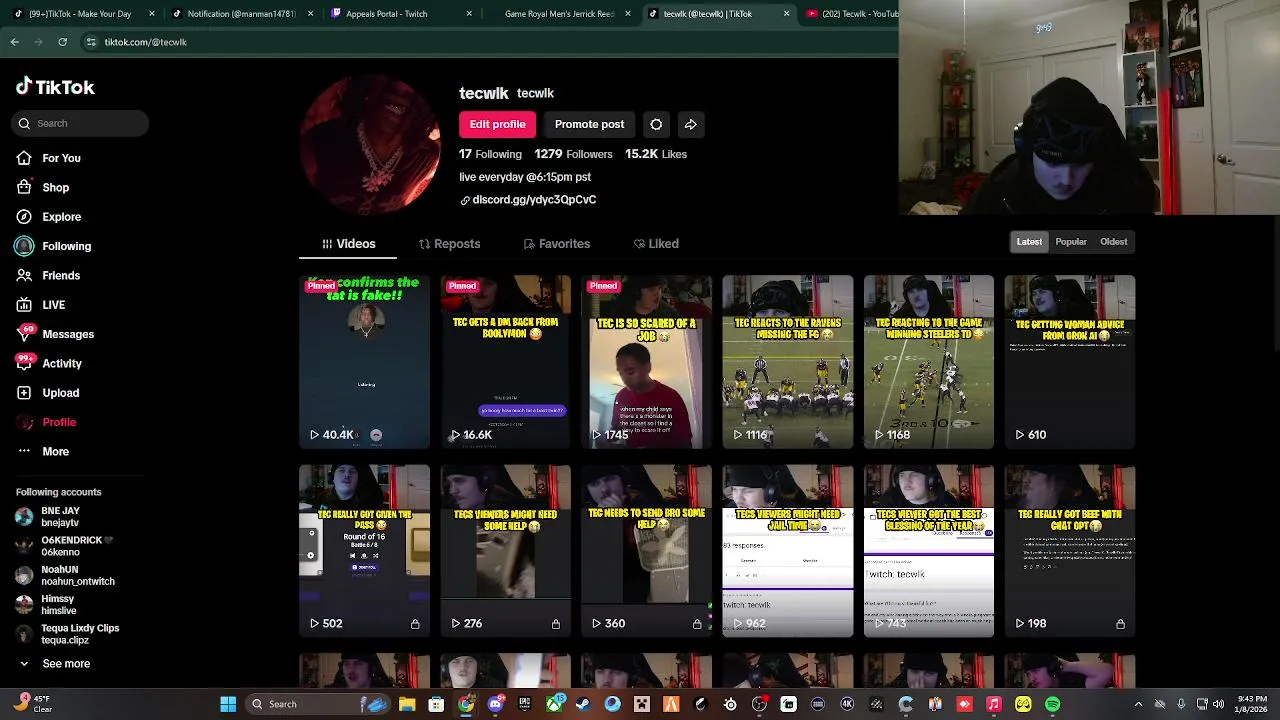Switch to the Tecwlk YouTube browser tab
1280x720 pixels.
(x=852, y=14)
